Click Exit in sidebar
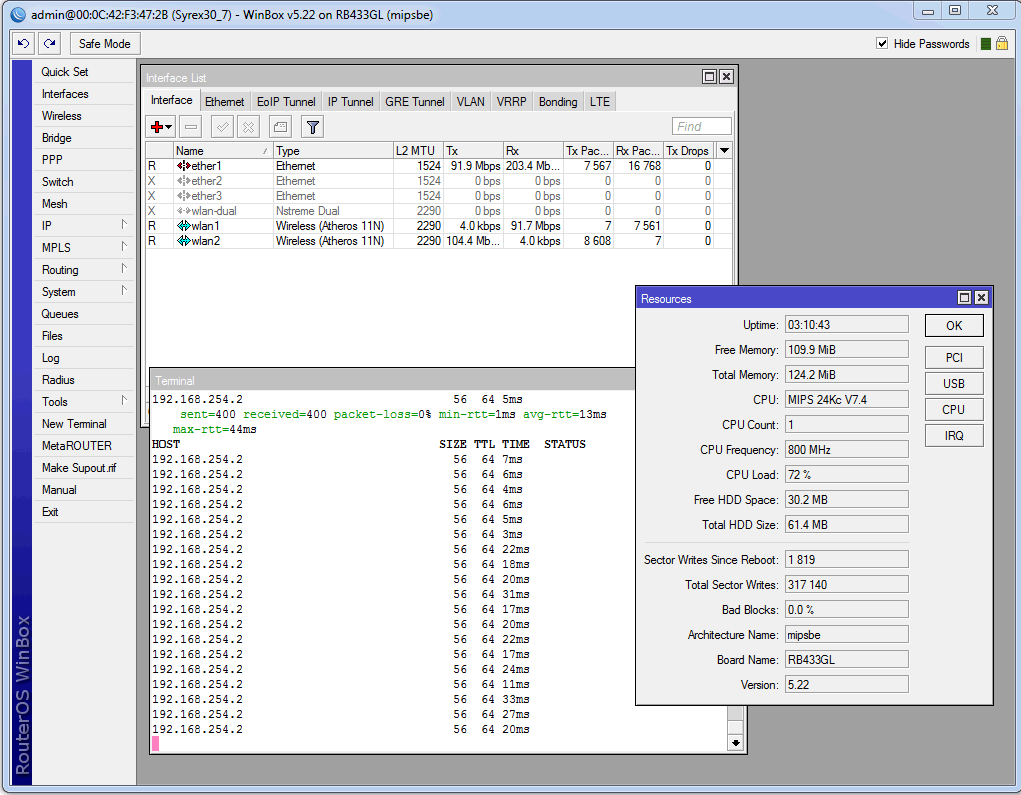 point(83,512)
